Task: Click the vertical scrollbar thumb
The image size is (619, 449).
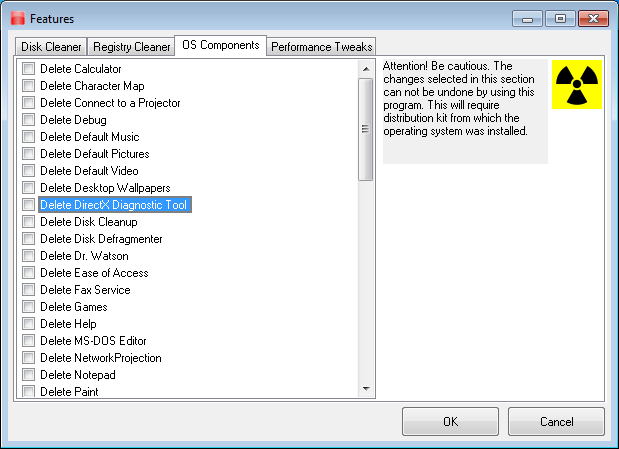Action: (x=366, y=128)
